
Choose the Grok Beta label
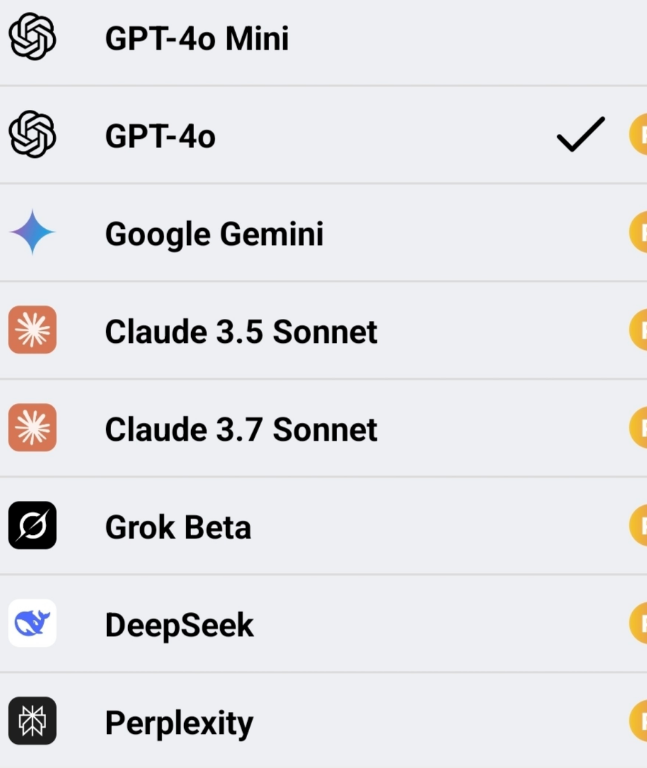click(x=178, y=527)
